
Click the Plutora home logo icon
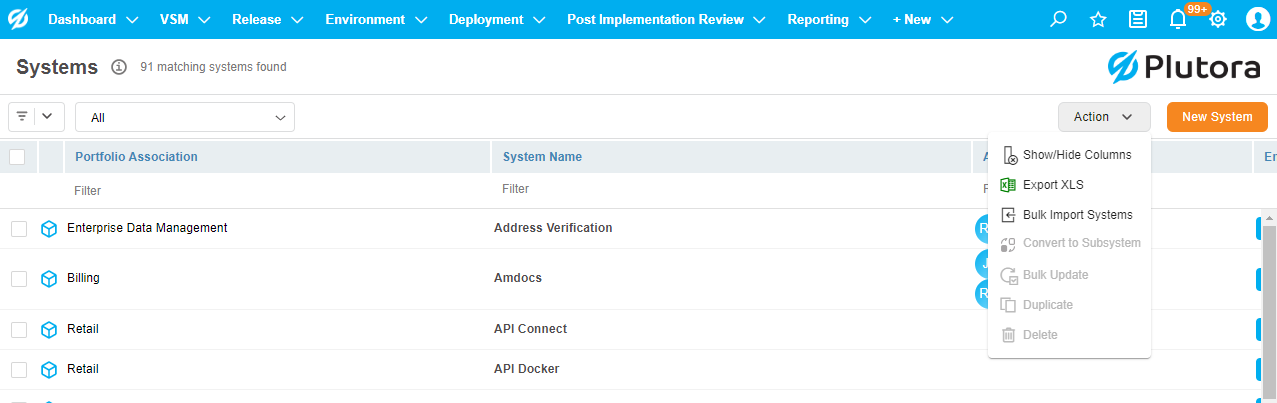tap(19, 19)
